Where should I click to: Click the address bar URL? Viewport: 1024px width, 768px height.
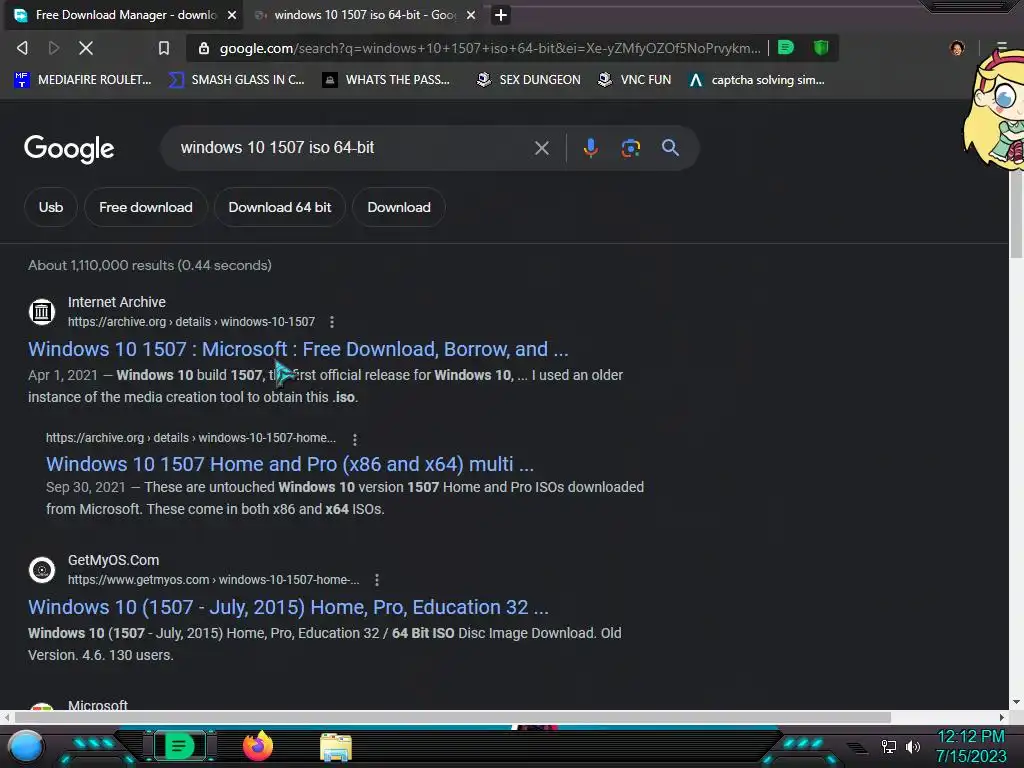tap(490, 48)
